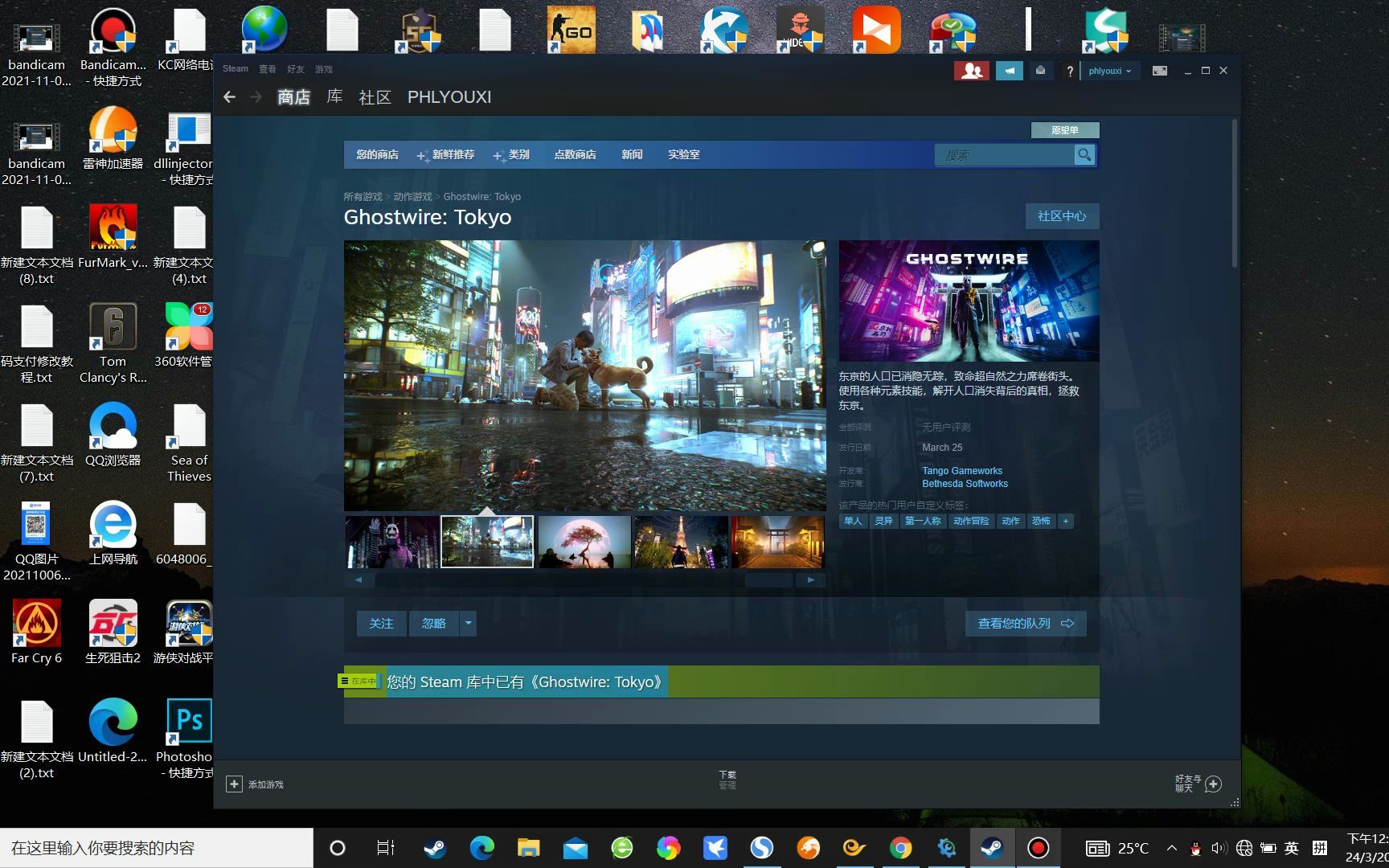Select the pink moon tree screenshot thumbnail
This screenshot has width=1389, height=868.
[584, 542]
